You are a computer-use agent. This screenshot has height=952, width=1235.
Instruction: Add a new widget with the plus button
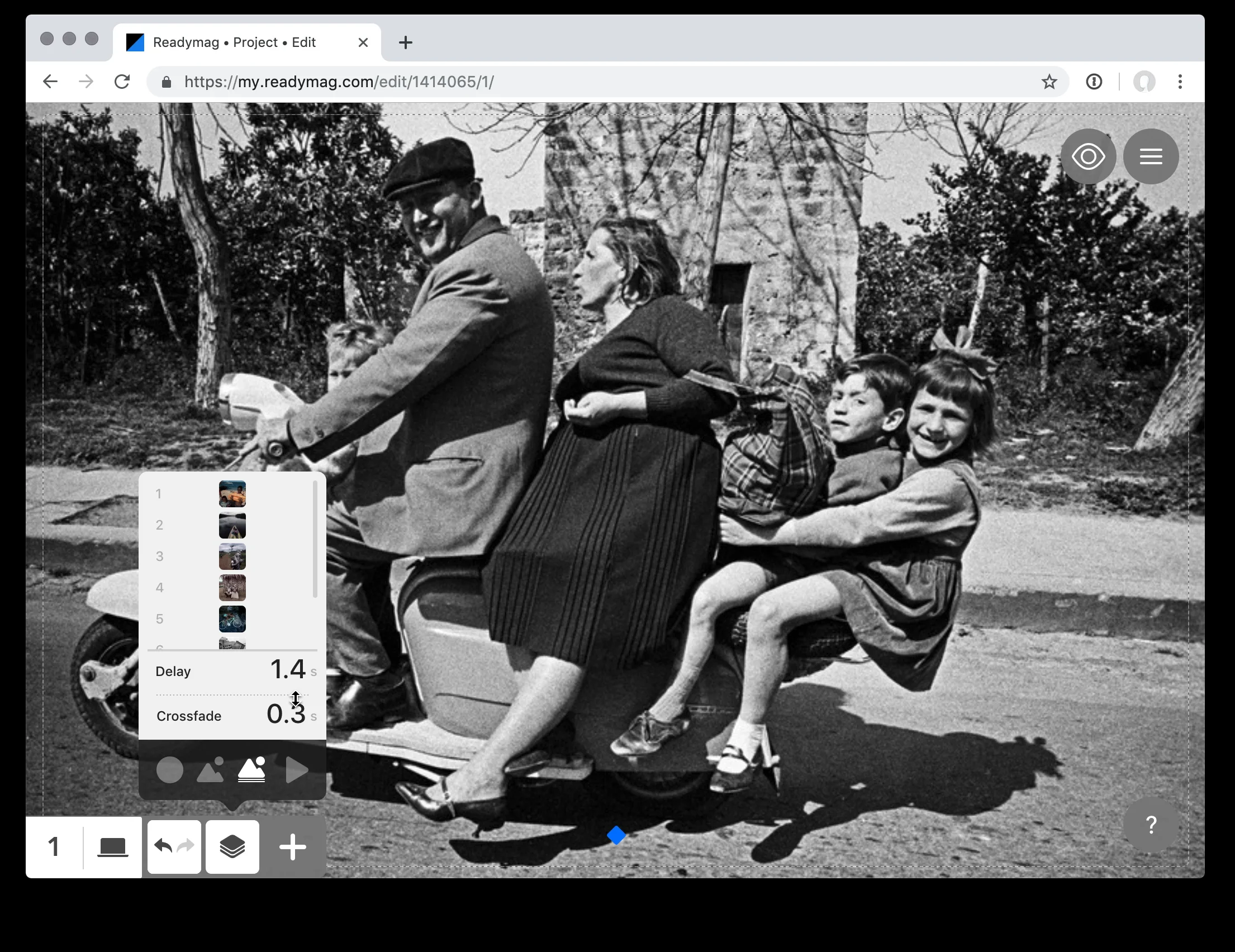click(293, 847)
